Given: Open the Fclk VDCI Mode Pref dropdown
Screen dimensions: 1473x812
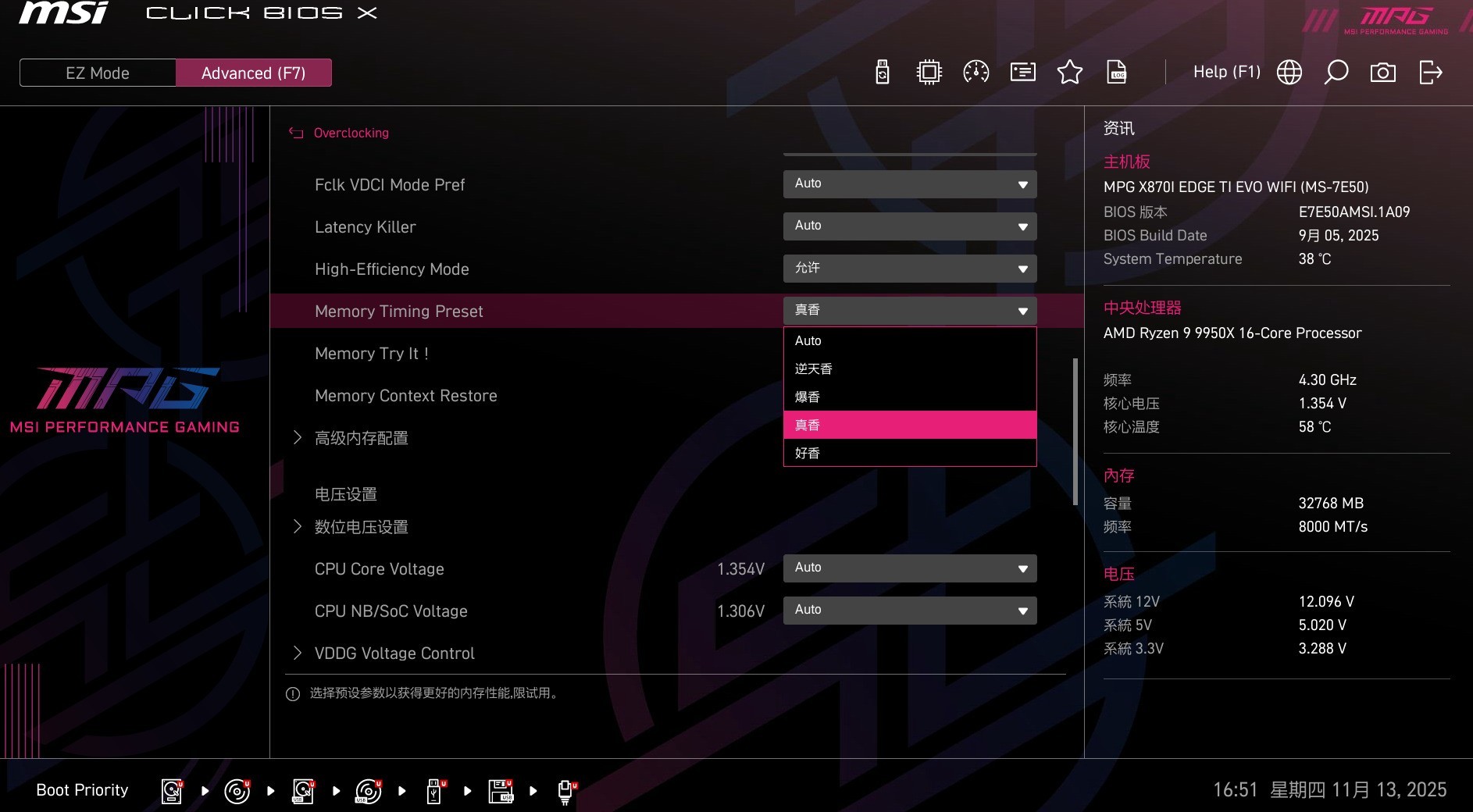Looking at the screenshot, I should (908, 184).
